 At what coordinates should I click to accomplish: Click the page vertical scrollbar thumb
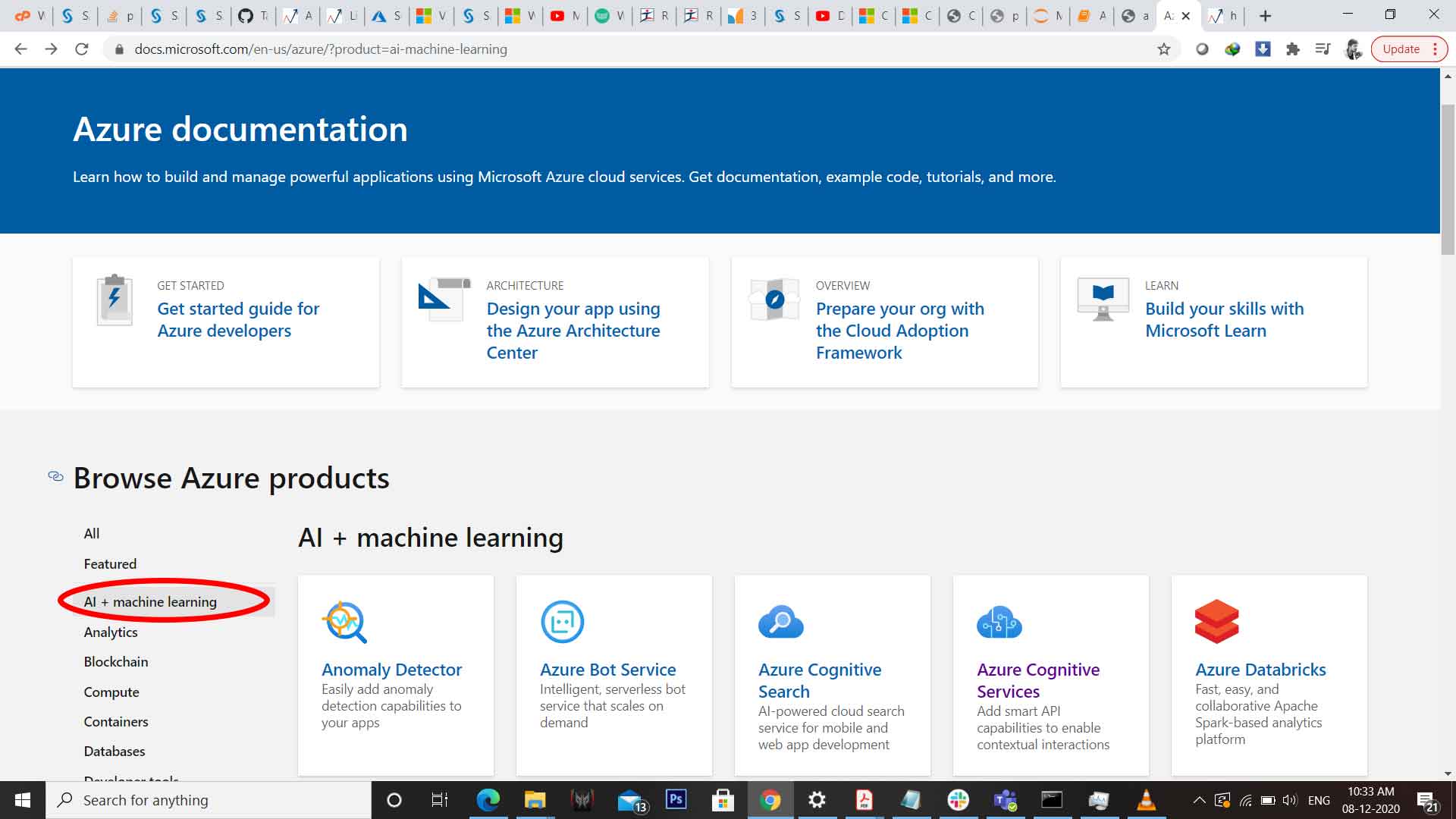[1448, 179]
